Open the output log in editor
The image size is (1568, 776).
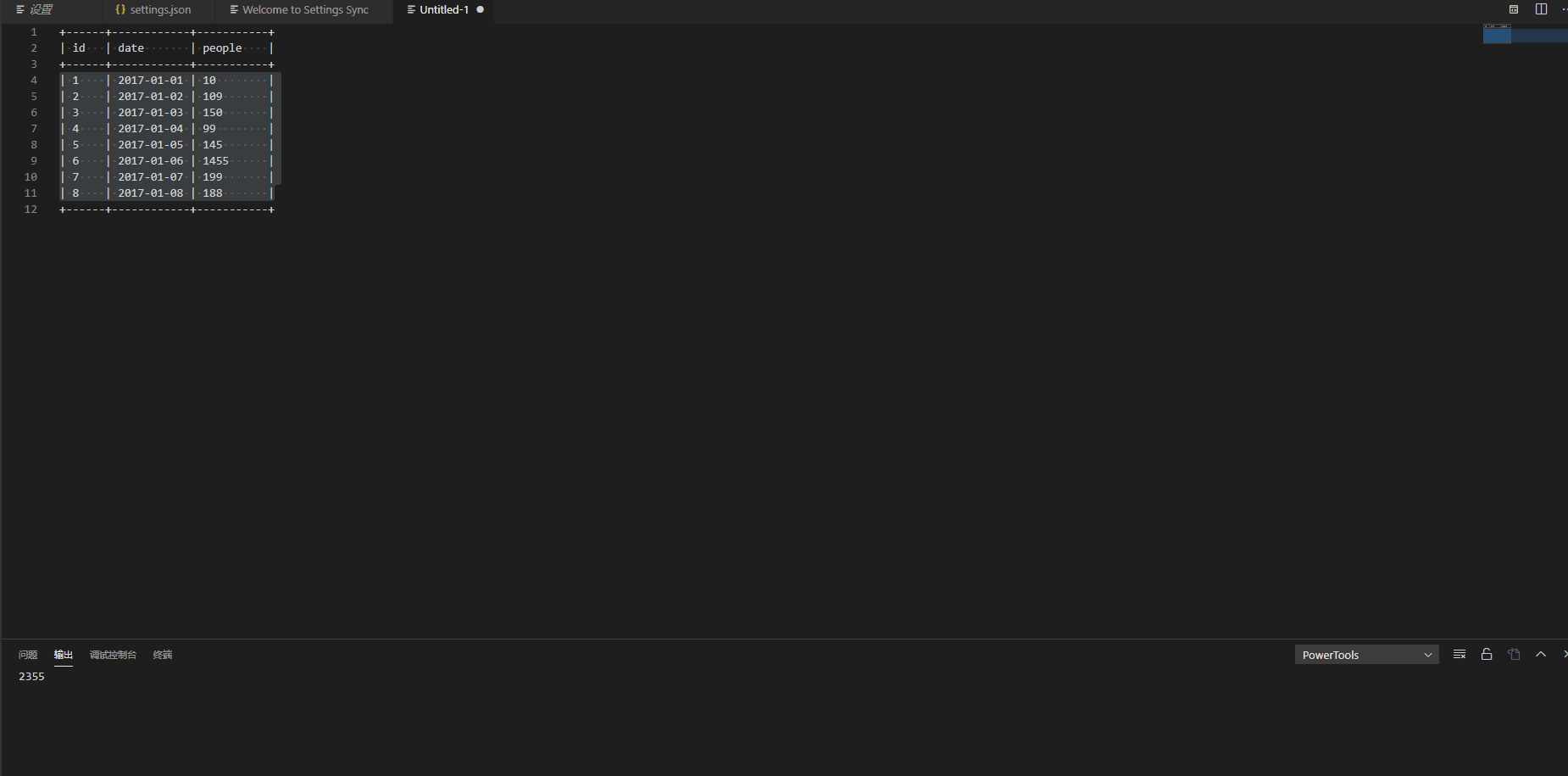tap(1514, 654)
